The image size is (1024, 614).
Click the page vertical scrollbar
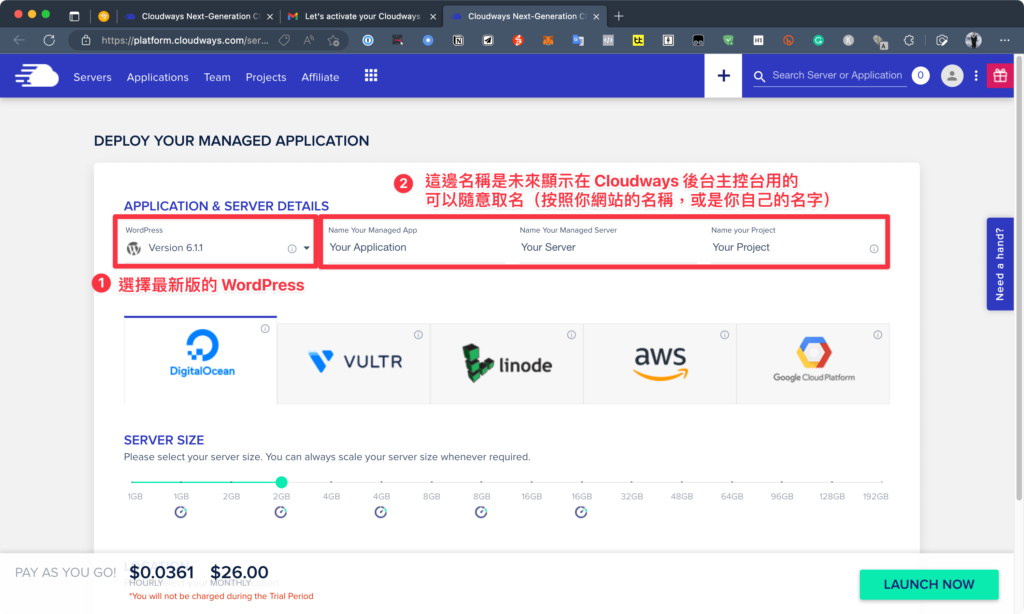coord(1019,278)
